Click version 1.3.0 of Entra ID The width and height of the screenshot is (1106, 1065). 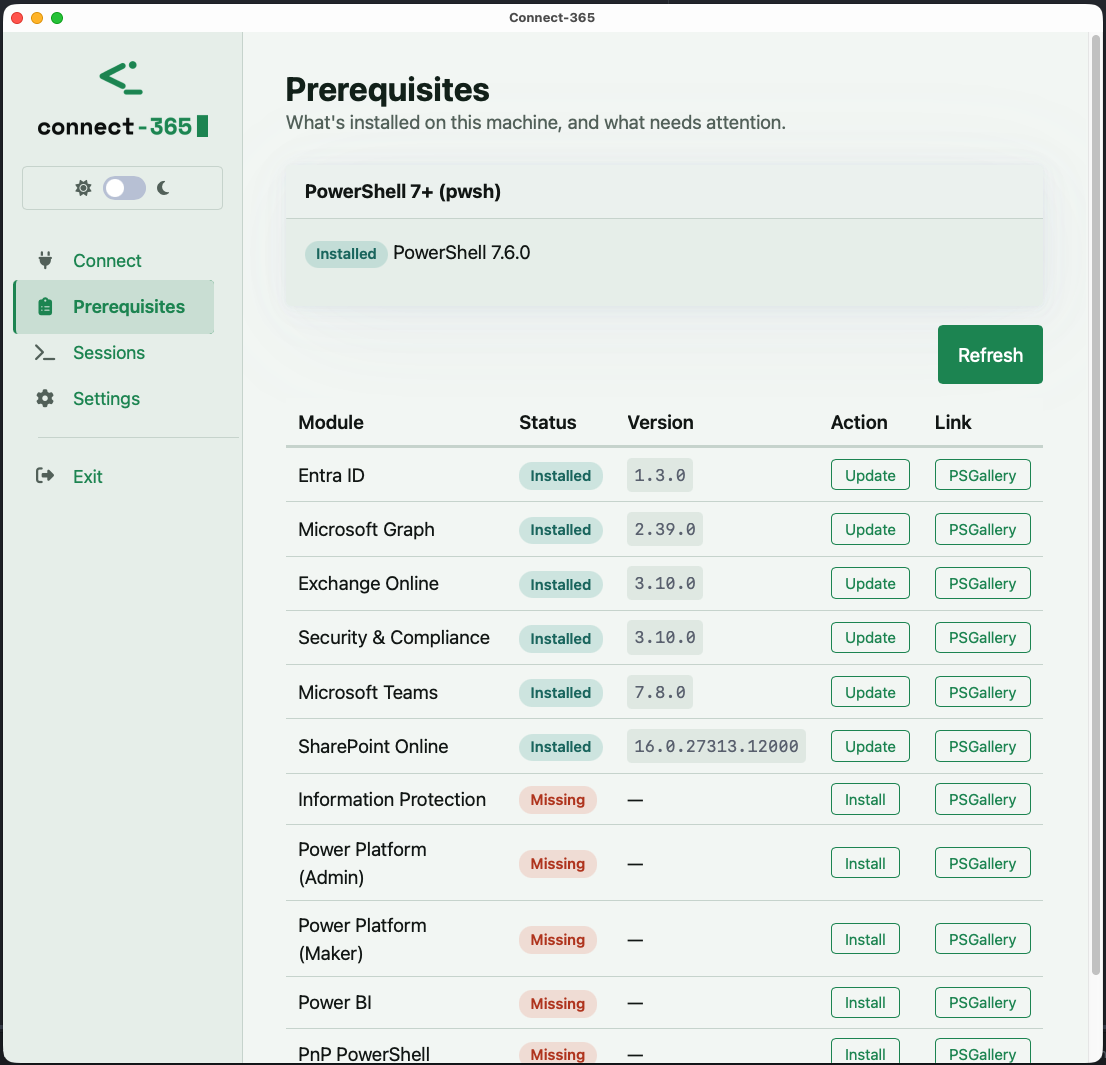click(x=660, y=475)
